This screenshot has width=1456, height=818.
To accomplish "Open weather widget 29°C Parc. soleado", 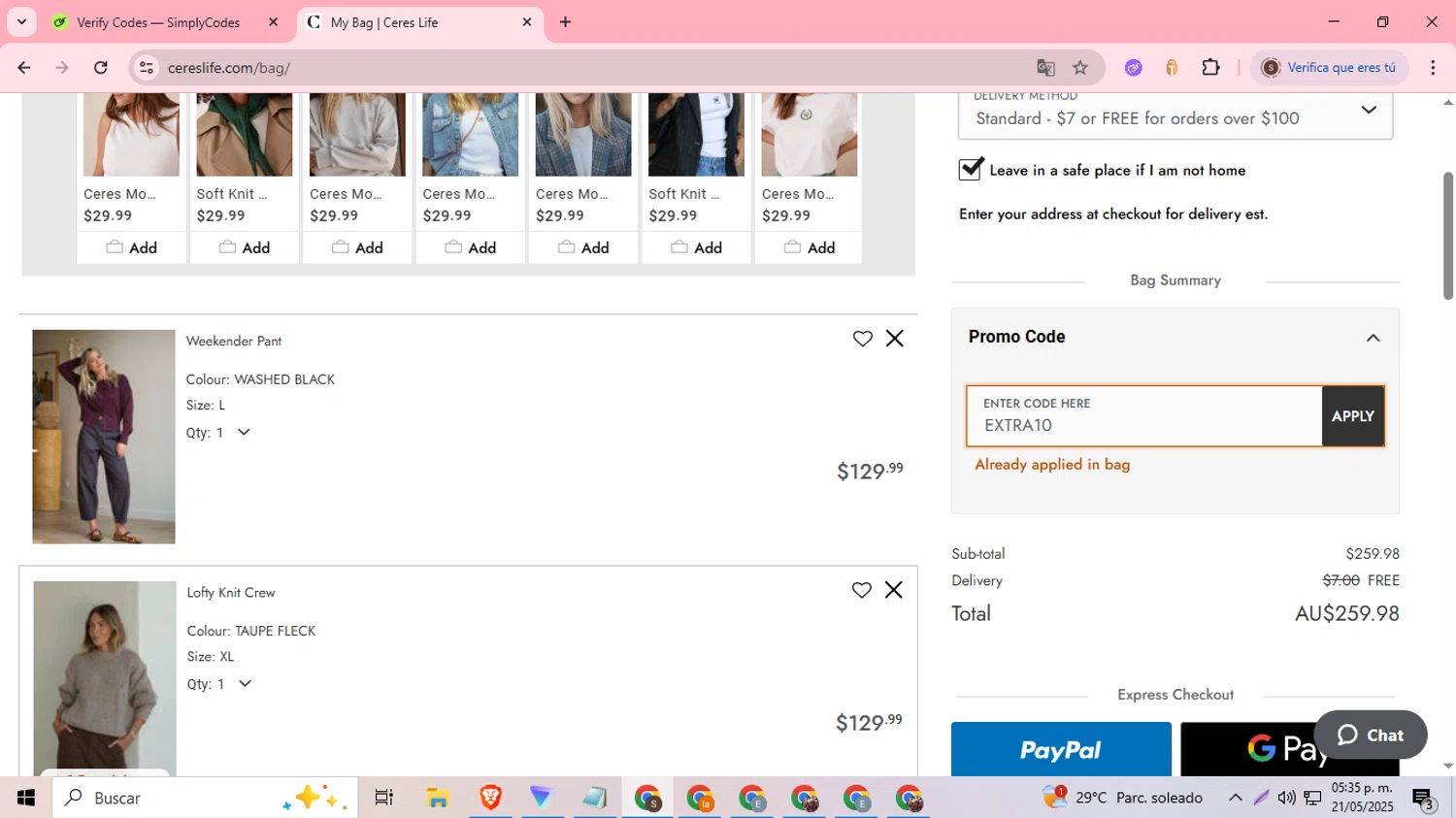I will pyautogui.click(x=1122, y=798).
